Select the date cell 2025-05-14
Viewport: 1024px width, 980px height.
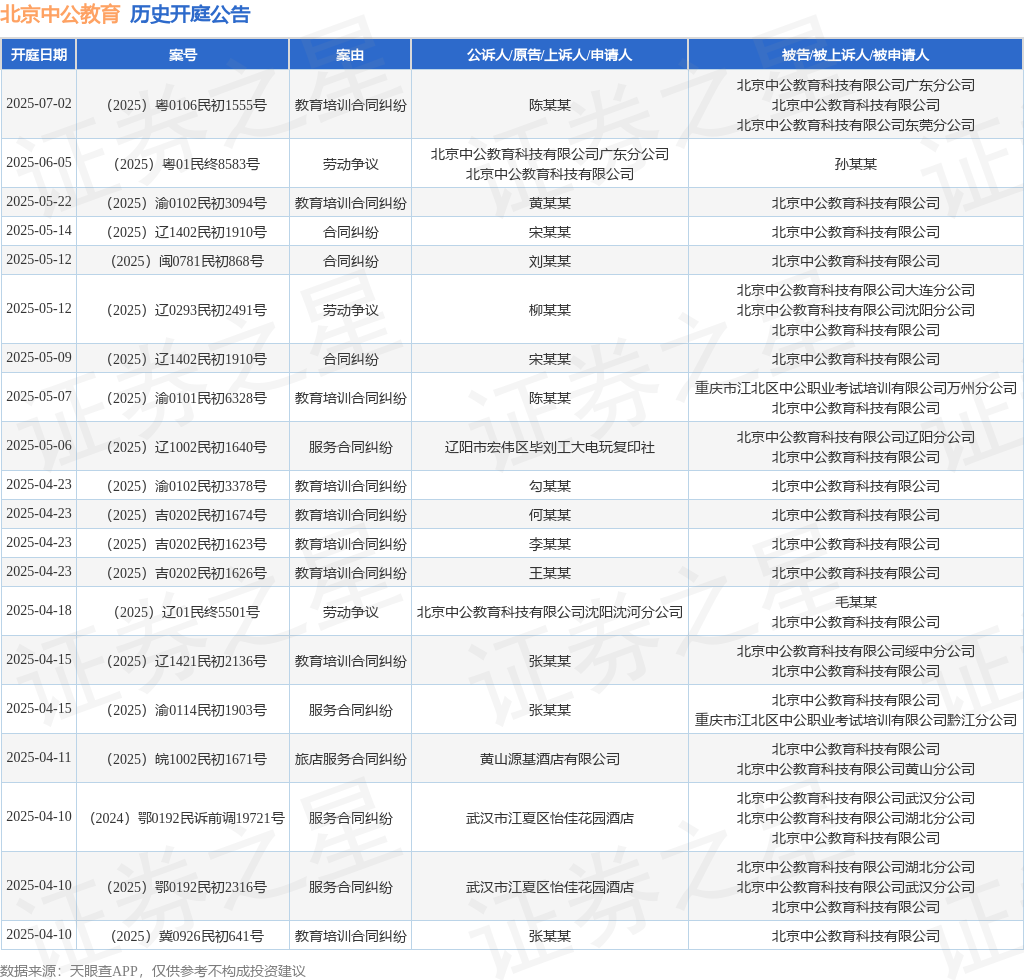point(39,230)
